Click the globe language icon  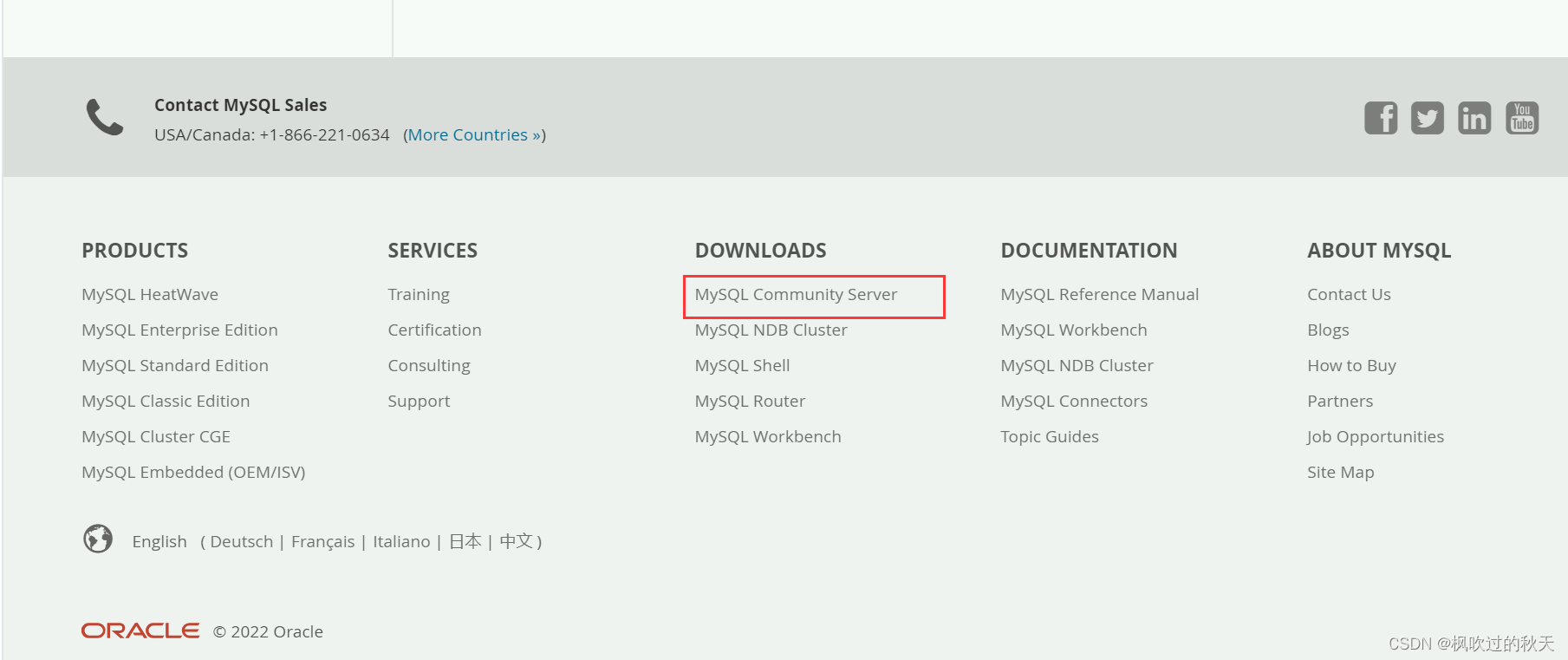coord(98,539)
